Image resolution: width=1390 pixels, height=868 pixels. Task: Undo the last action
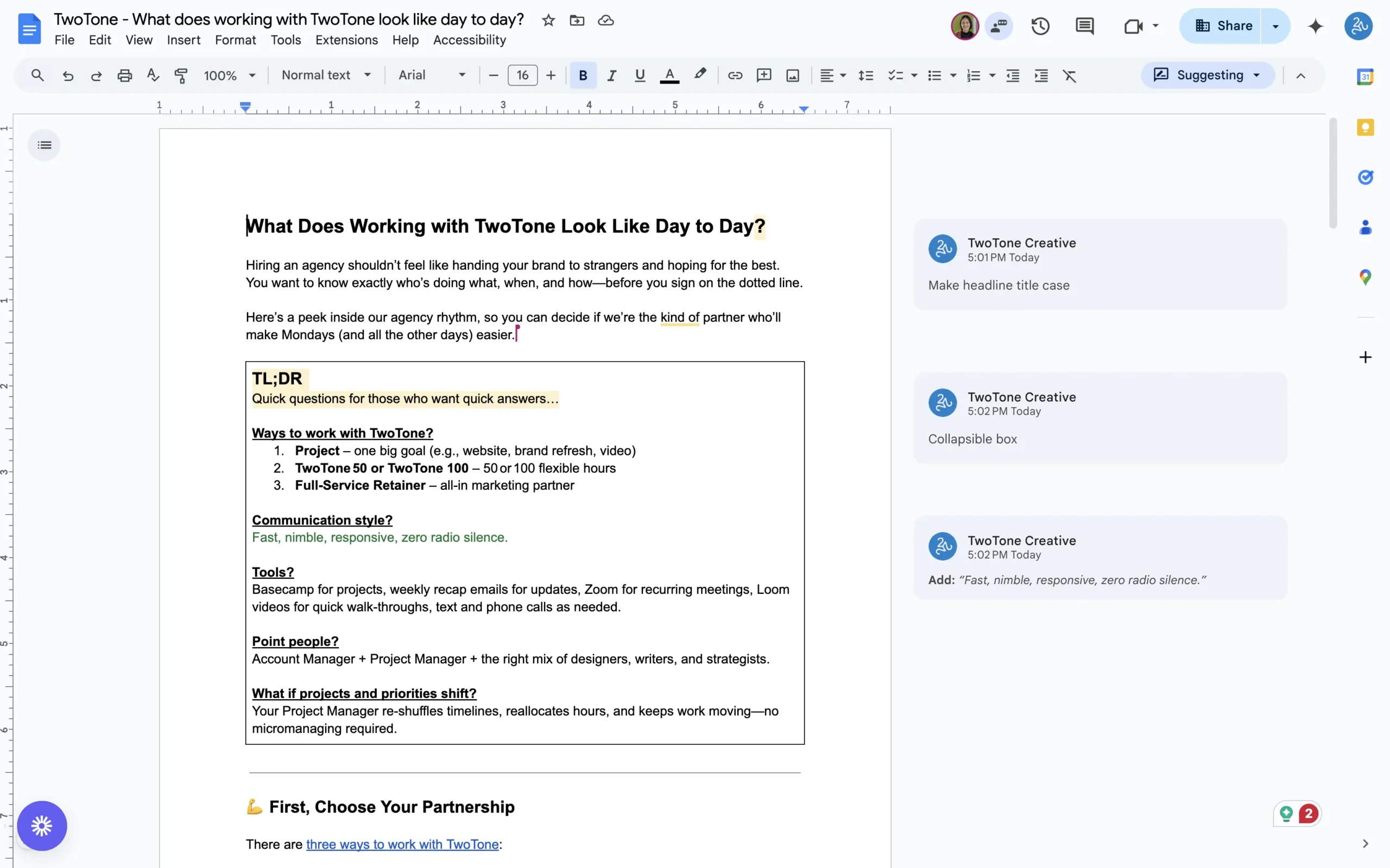click(x=68, y=75)
